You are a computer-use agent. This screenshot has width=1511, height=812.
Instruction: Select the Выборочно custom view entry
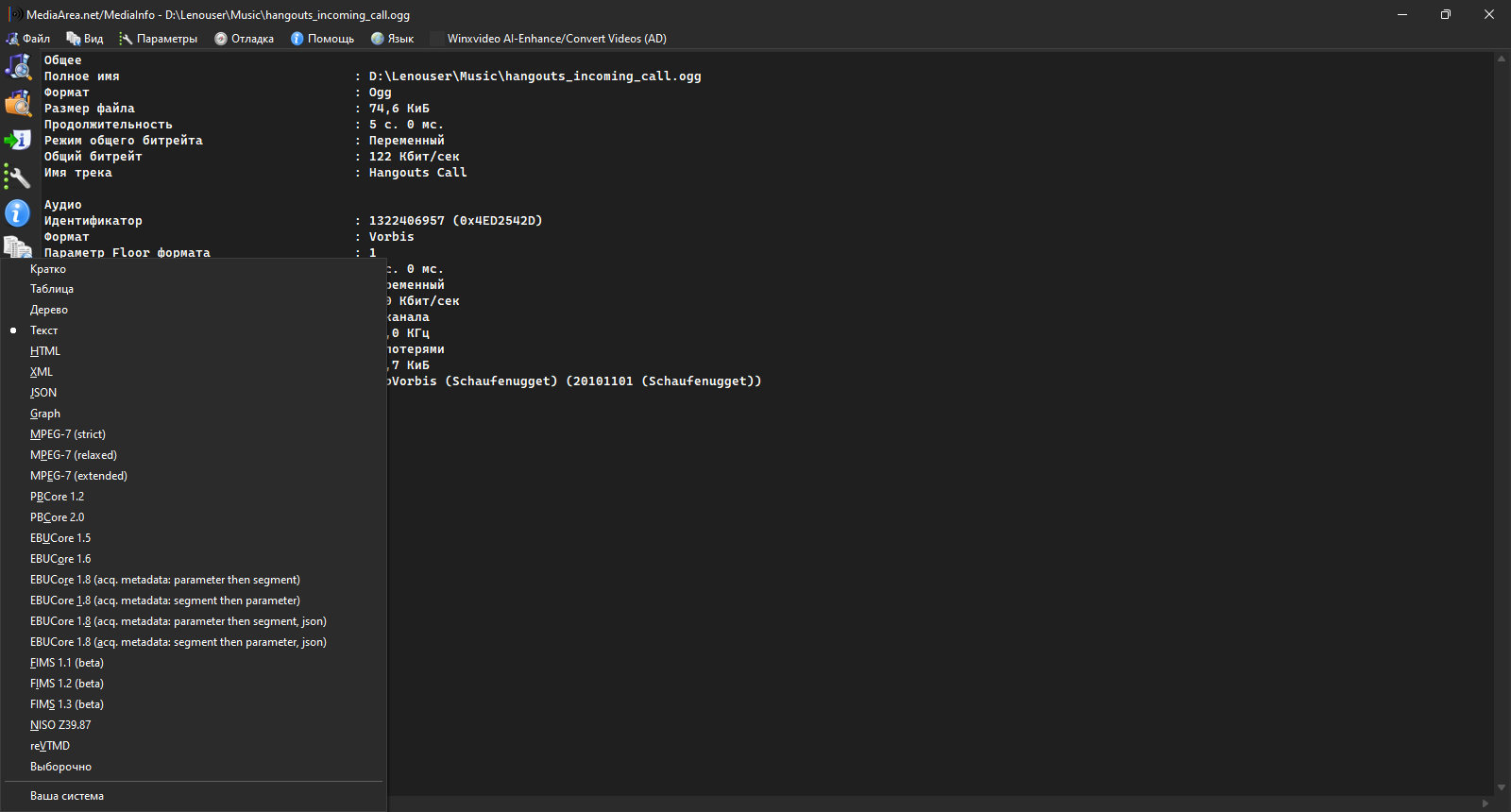[x=60, y=767]
